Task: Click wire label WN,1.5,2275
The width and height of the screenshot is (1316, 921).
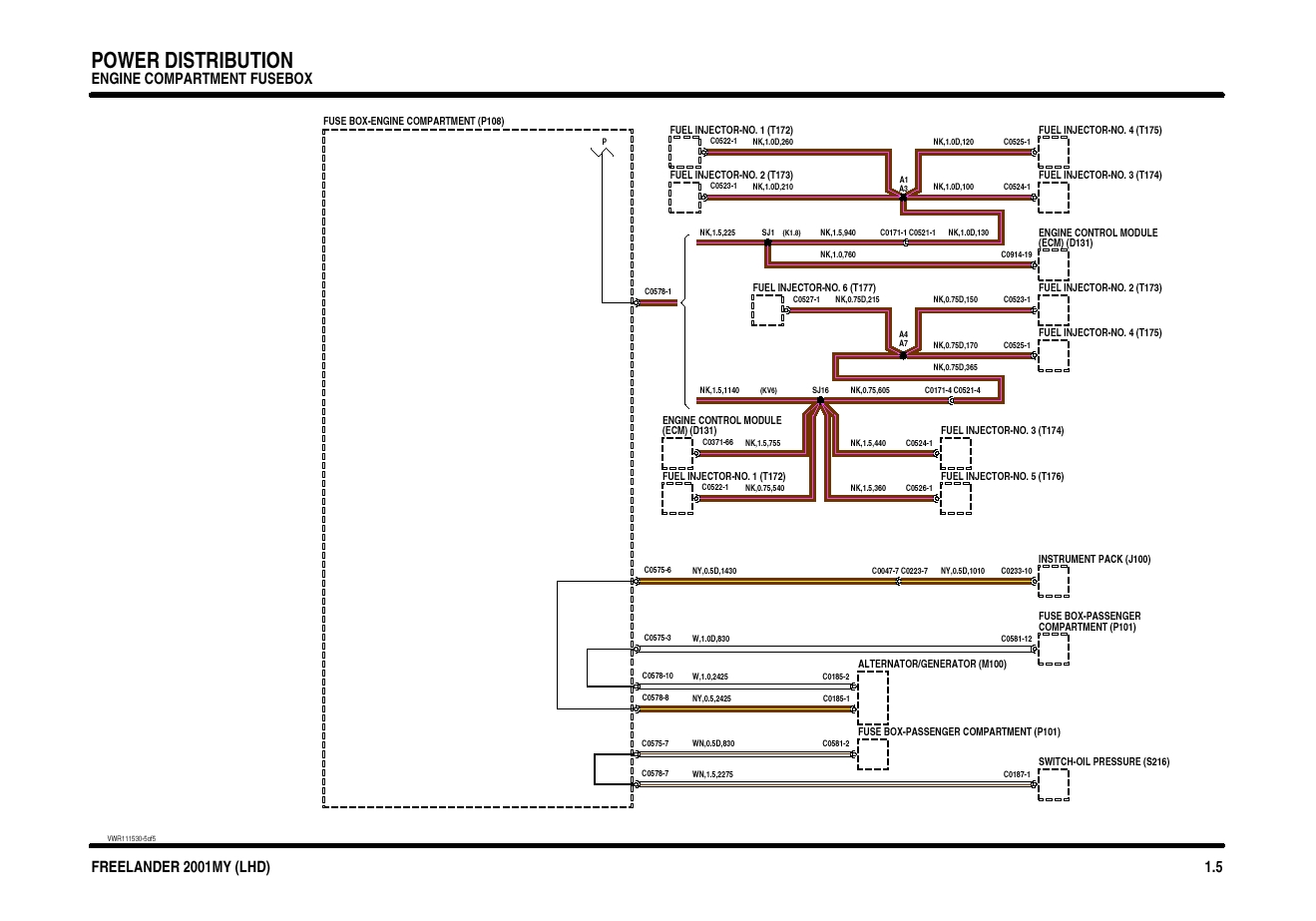Action: (712, 774)
